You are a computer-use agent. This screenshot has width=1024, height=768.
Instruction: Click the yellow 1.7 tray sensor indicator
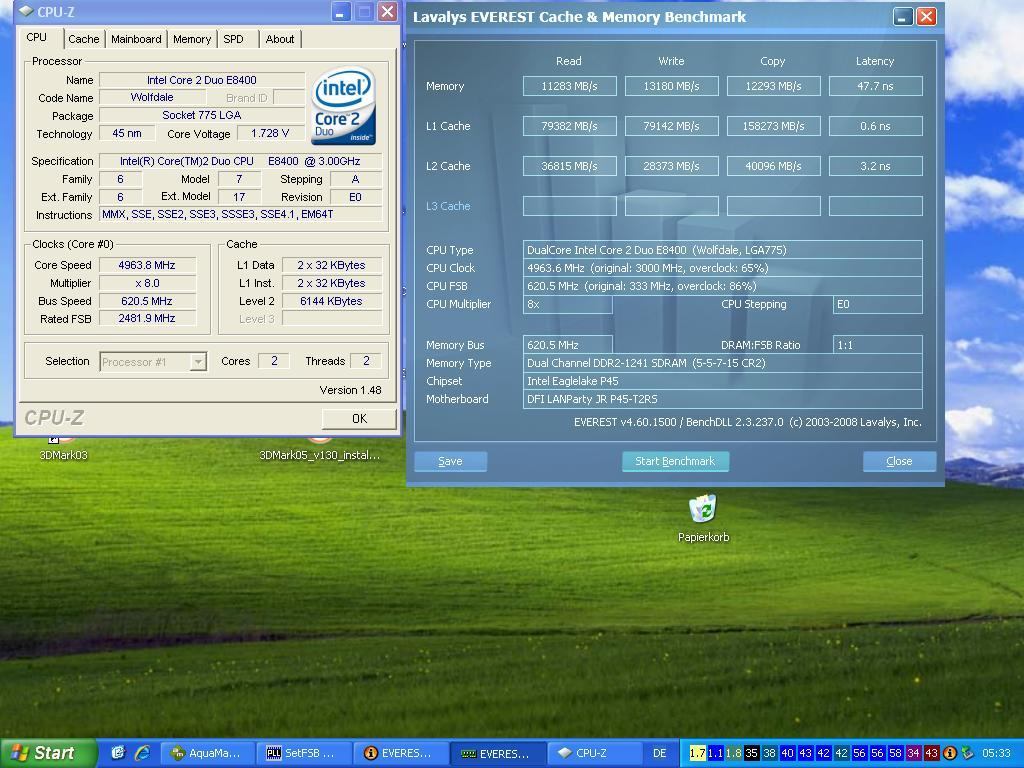697,753
